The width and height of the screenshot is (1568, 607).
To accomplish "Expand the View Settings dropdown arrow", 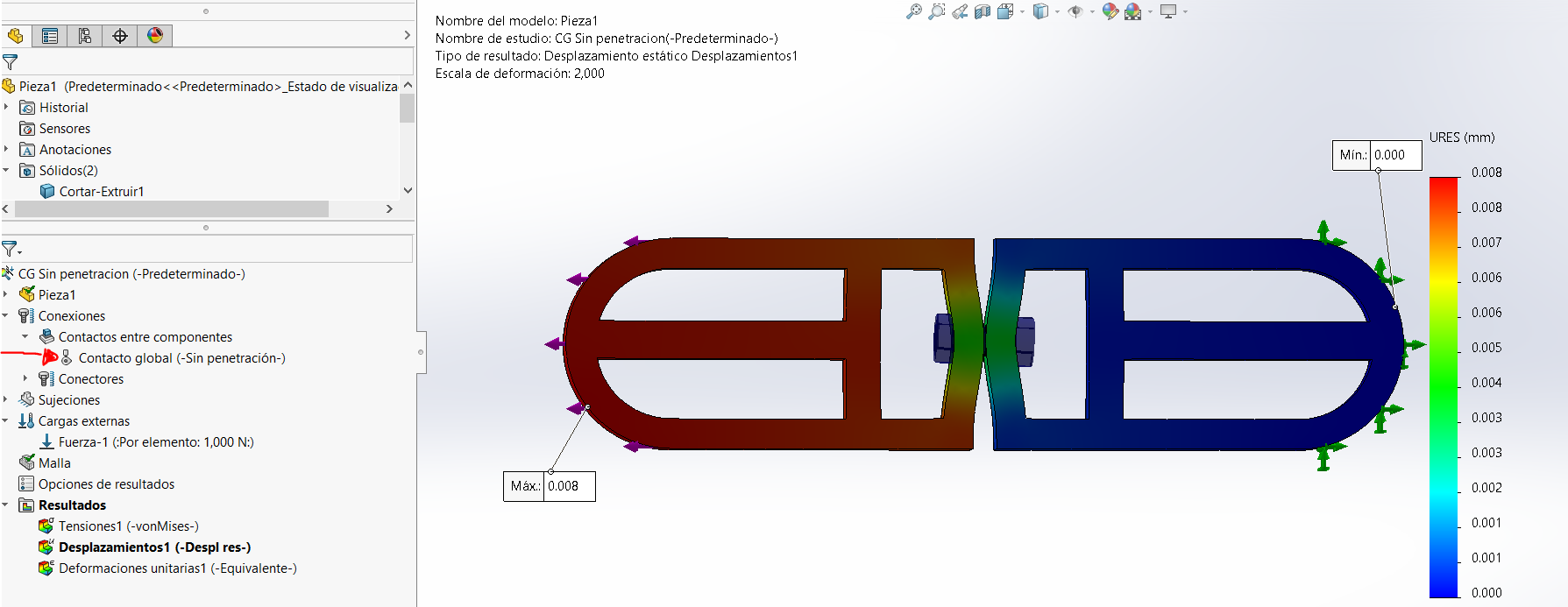I will coord(1185,12).
